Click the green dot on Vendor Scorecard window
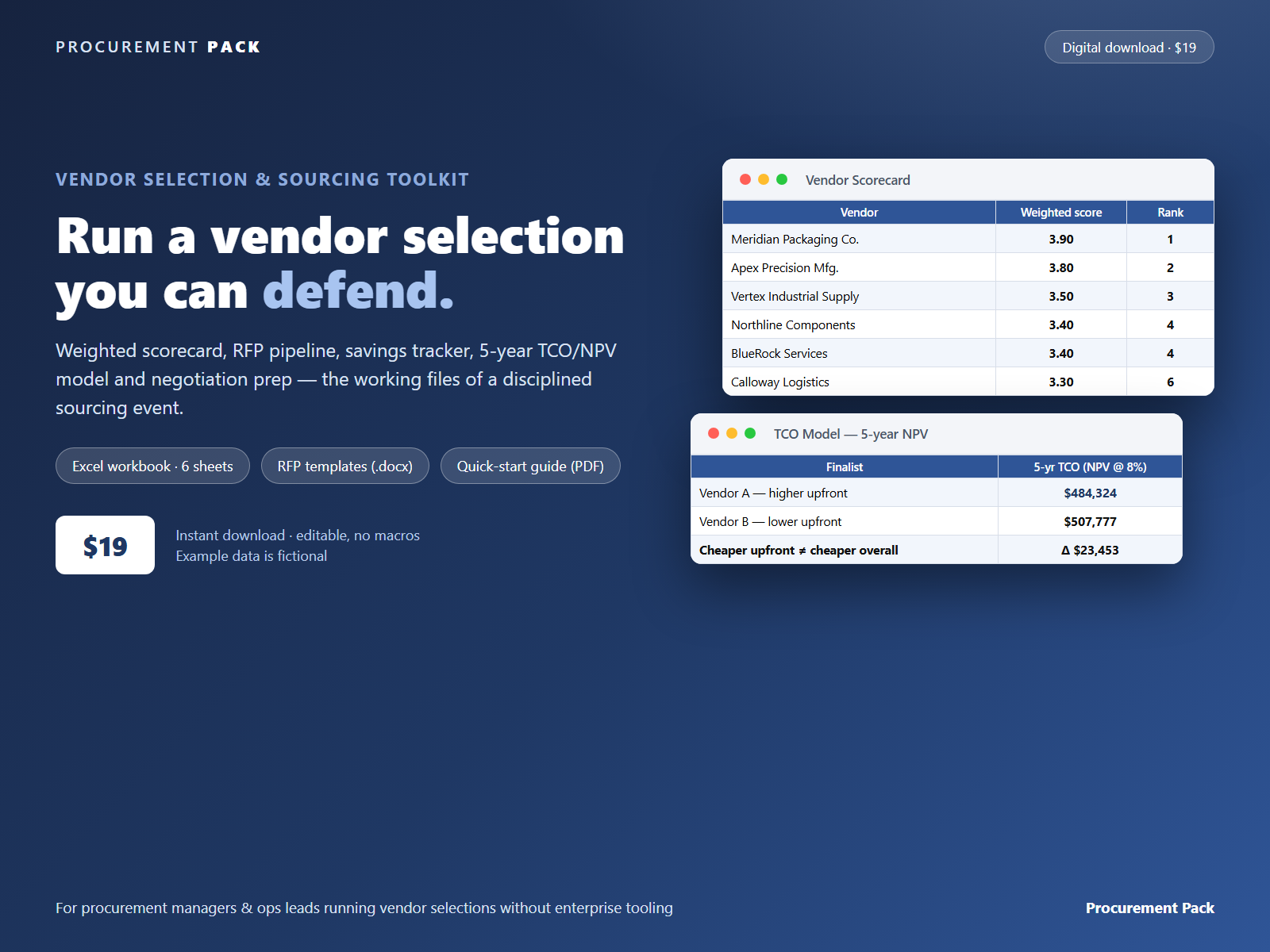 (x=782, y=179)
